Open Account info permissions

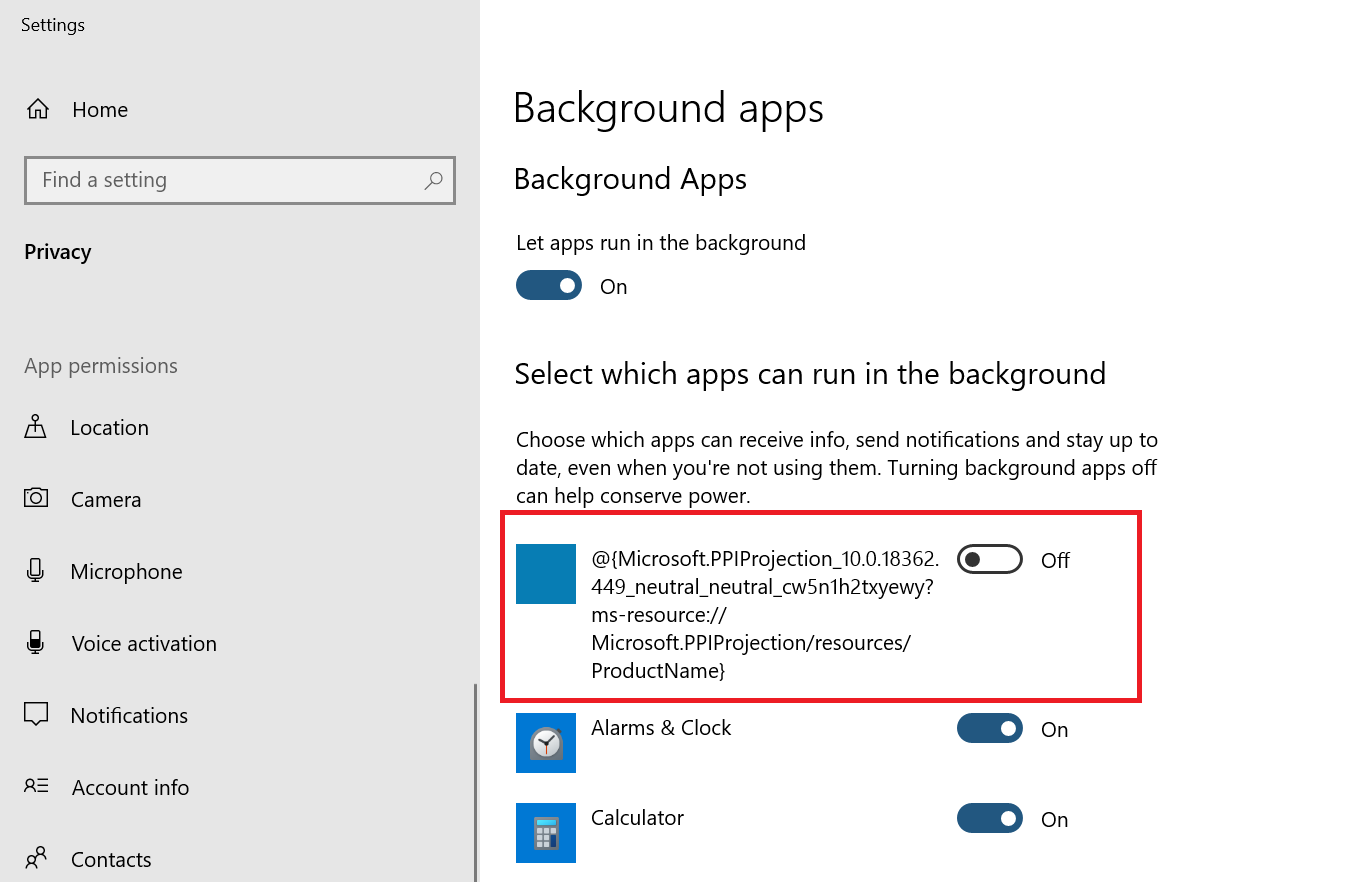pos(130,787)
